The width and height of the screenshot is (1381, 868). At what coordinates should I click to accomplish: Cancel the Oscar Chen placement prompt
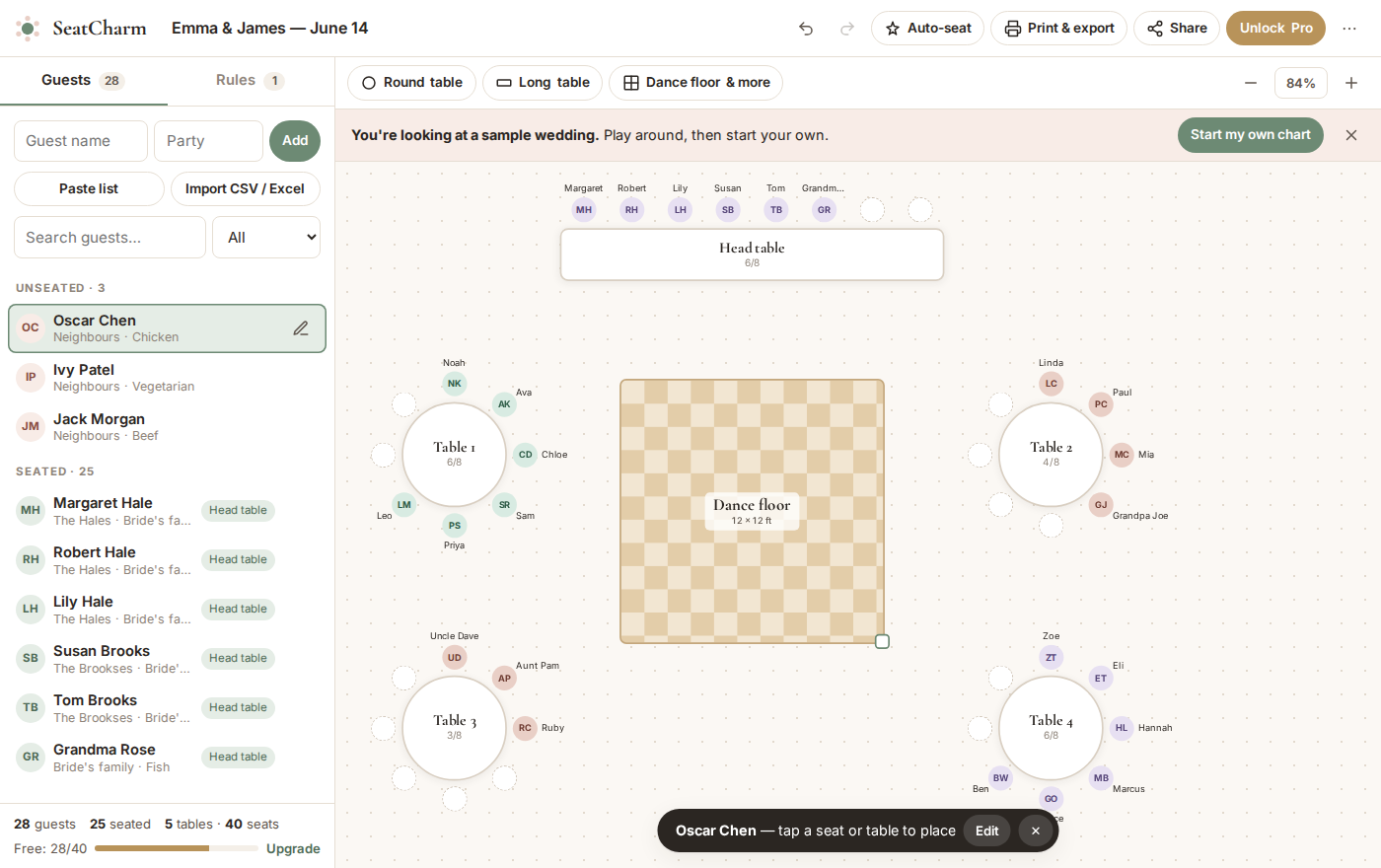pos(1035,831)
